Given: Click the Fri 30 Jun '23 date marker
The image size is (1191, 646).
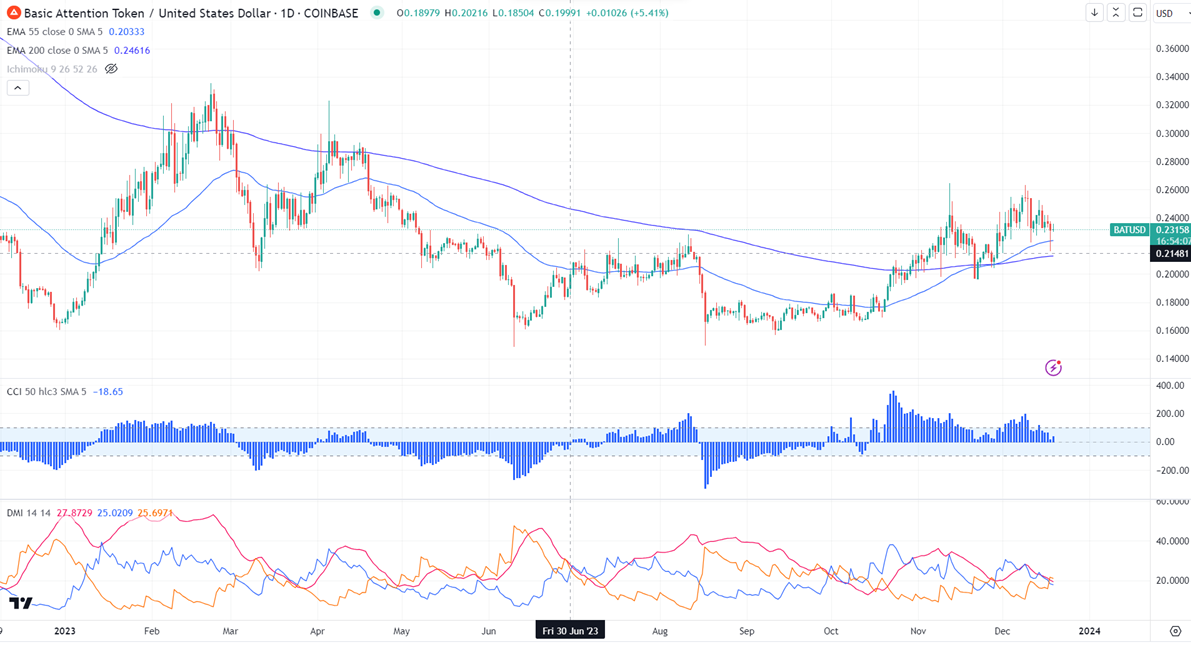Looking at the screenshot, I should coord(570,631).
